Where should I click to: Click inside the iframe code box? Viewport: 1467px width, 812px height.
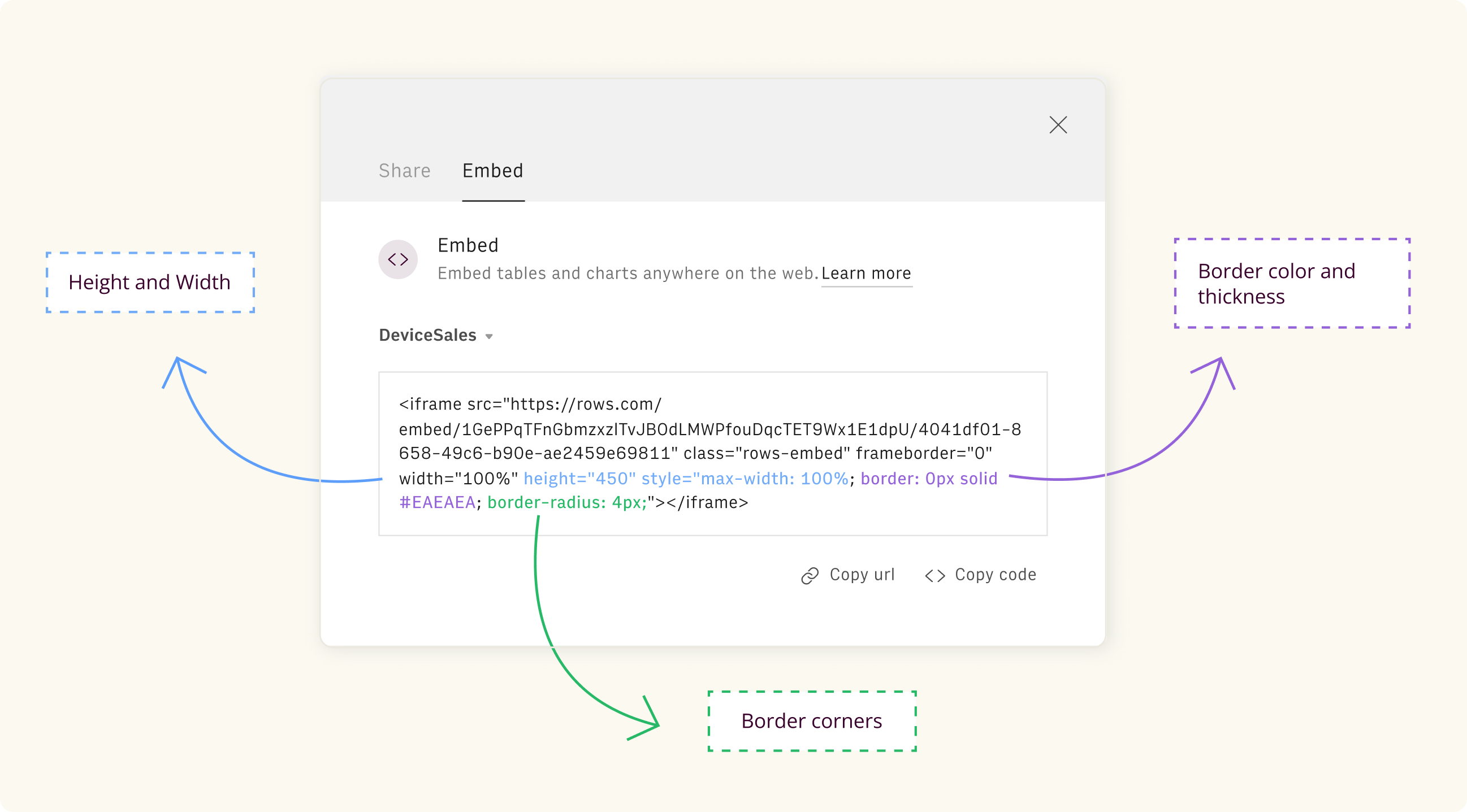(712, 453)
